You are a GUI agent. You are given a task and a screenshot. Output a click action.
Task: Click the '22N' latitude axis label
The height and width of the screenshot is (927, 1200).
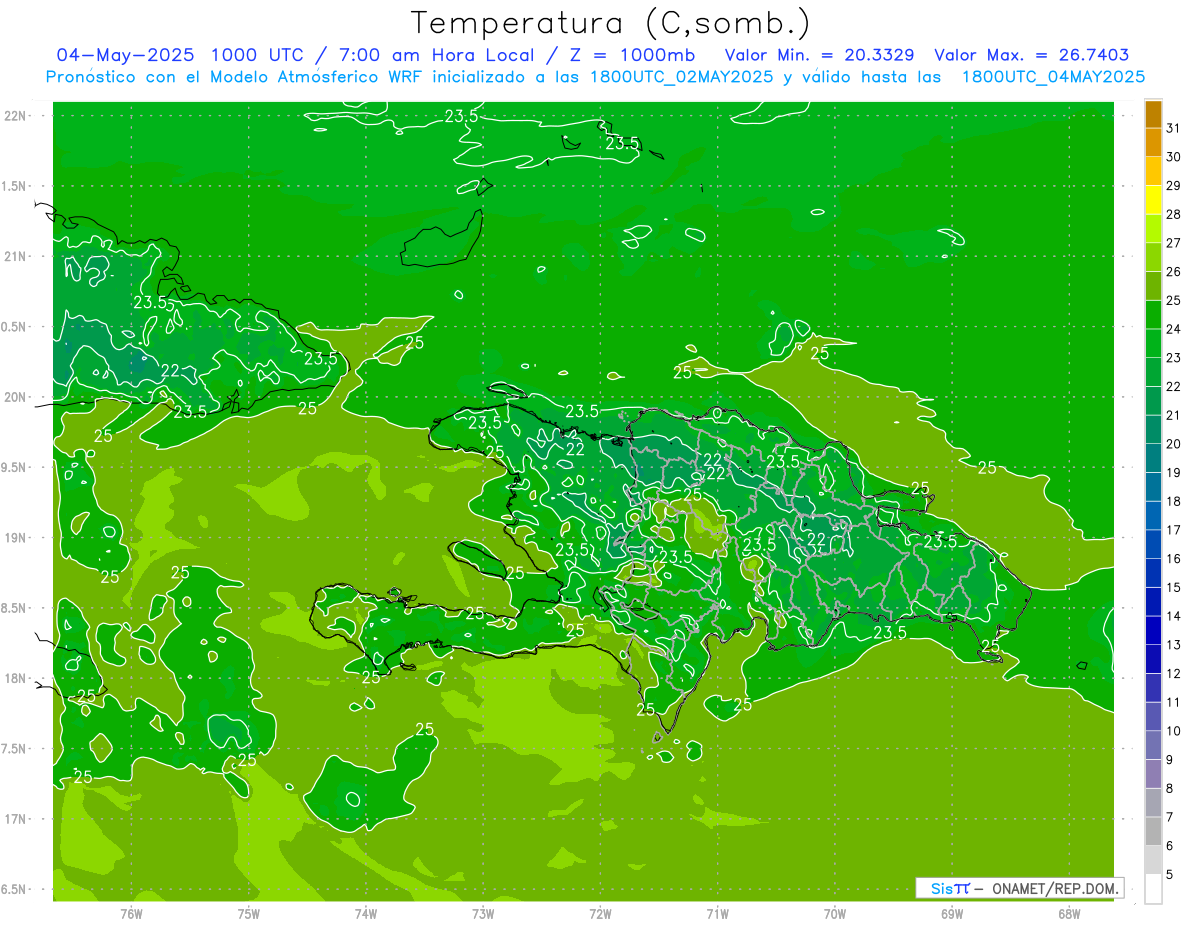point(15,115)
